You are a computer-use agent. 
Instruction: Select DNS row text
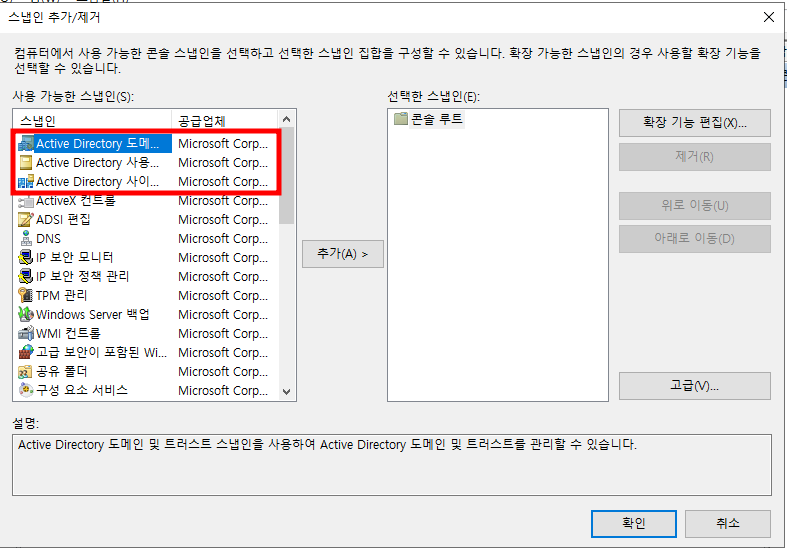(48, 238)
